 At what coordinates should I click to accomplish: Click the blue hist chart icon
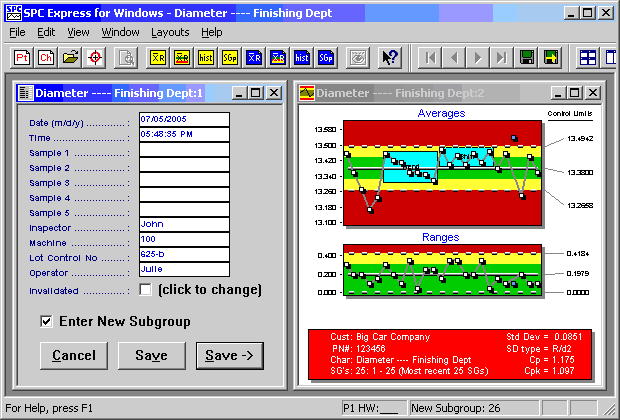pyautogui.click(x=302, y=57)
